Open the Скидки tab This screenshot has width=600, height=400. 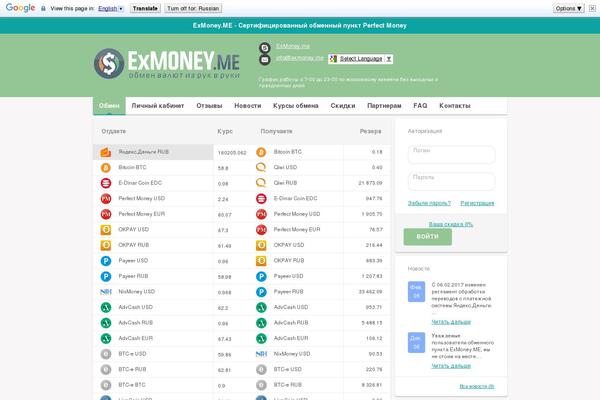[343, 106]
